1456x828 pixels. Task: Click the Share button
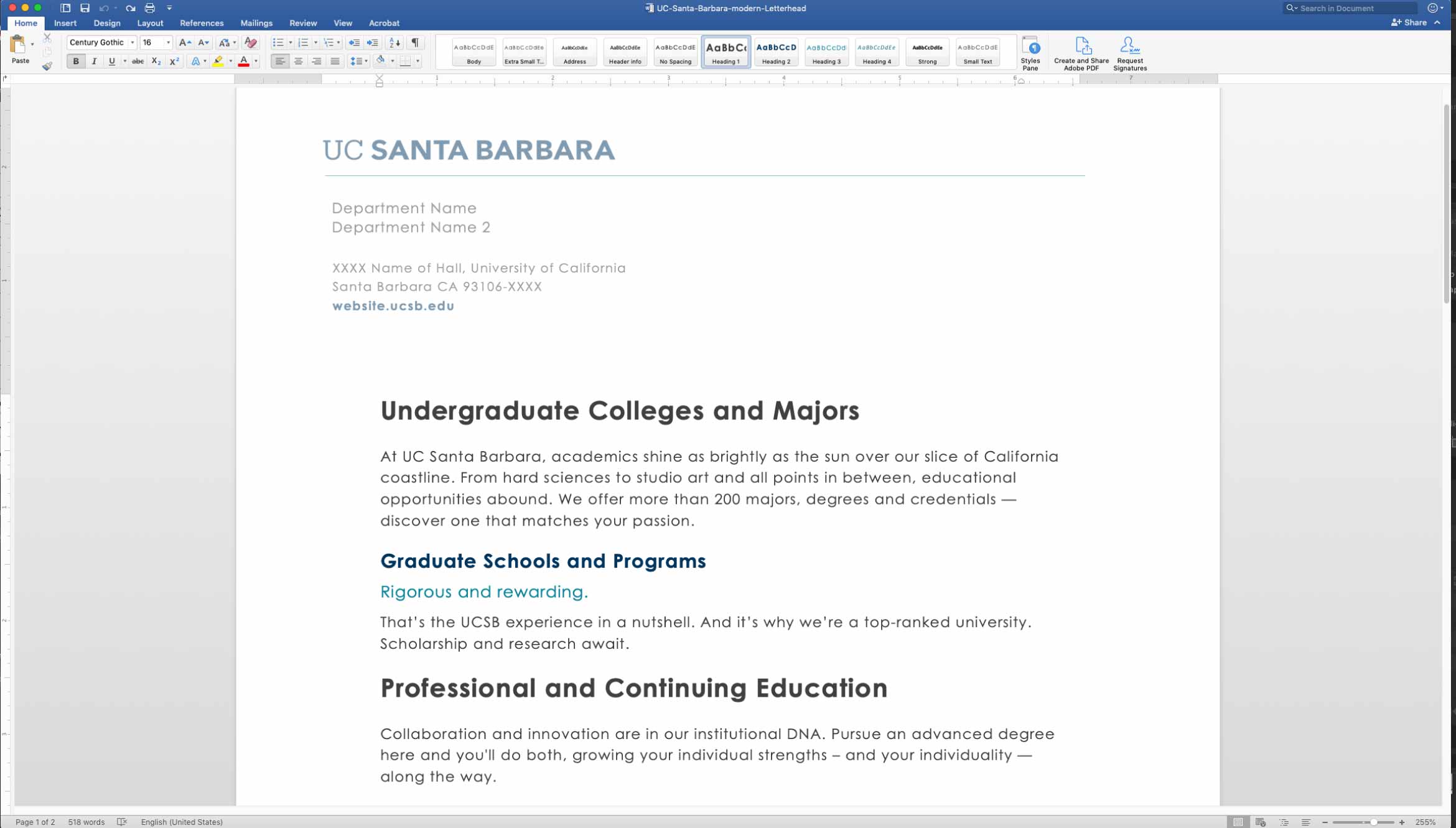click(1409, 22)
